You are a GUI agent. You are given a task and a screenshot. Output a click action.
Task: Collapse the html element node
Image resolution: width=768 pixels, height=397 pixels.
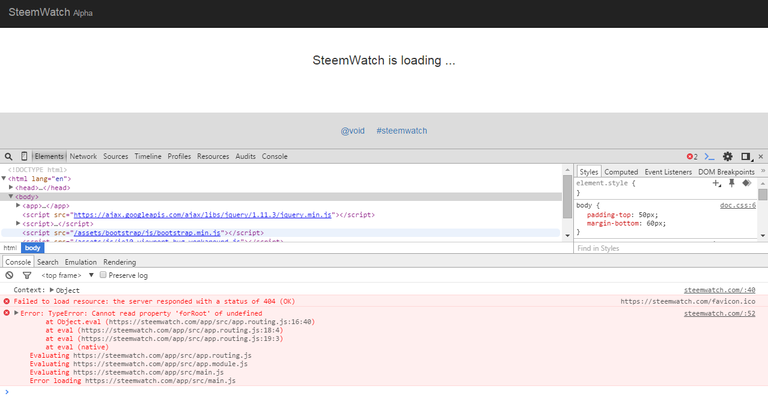point(4,179)
